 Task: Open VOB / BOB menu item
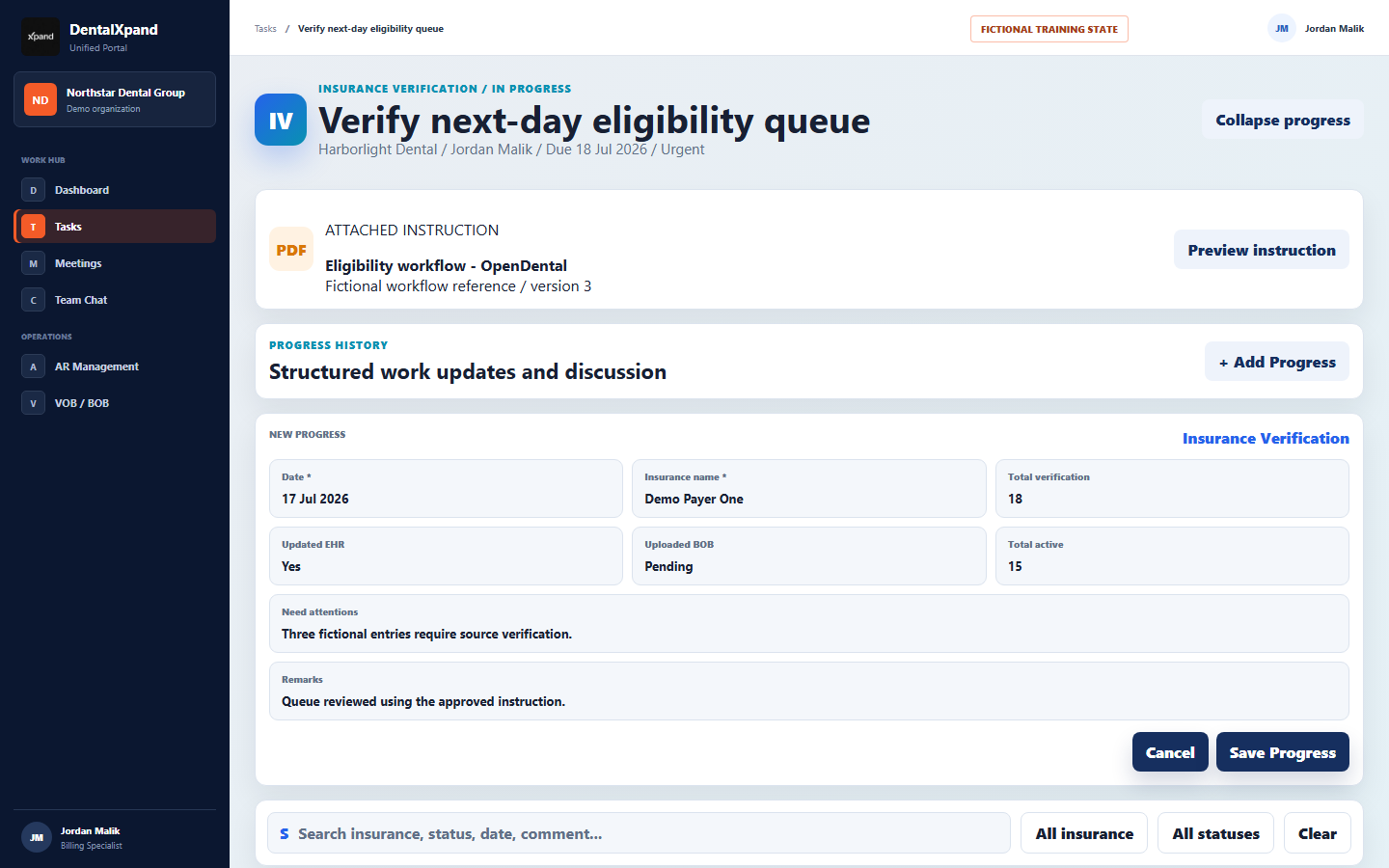click(x=115, y=403)
